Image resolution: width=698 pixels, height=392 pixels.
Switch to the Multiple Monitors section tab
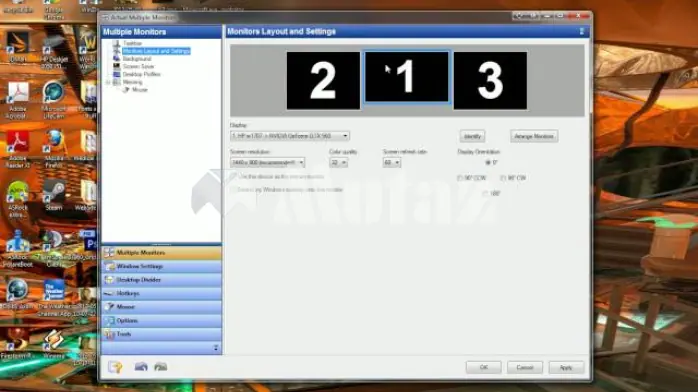pyautogui.click(x=162, y=253)
